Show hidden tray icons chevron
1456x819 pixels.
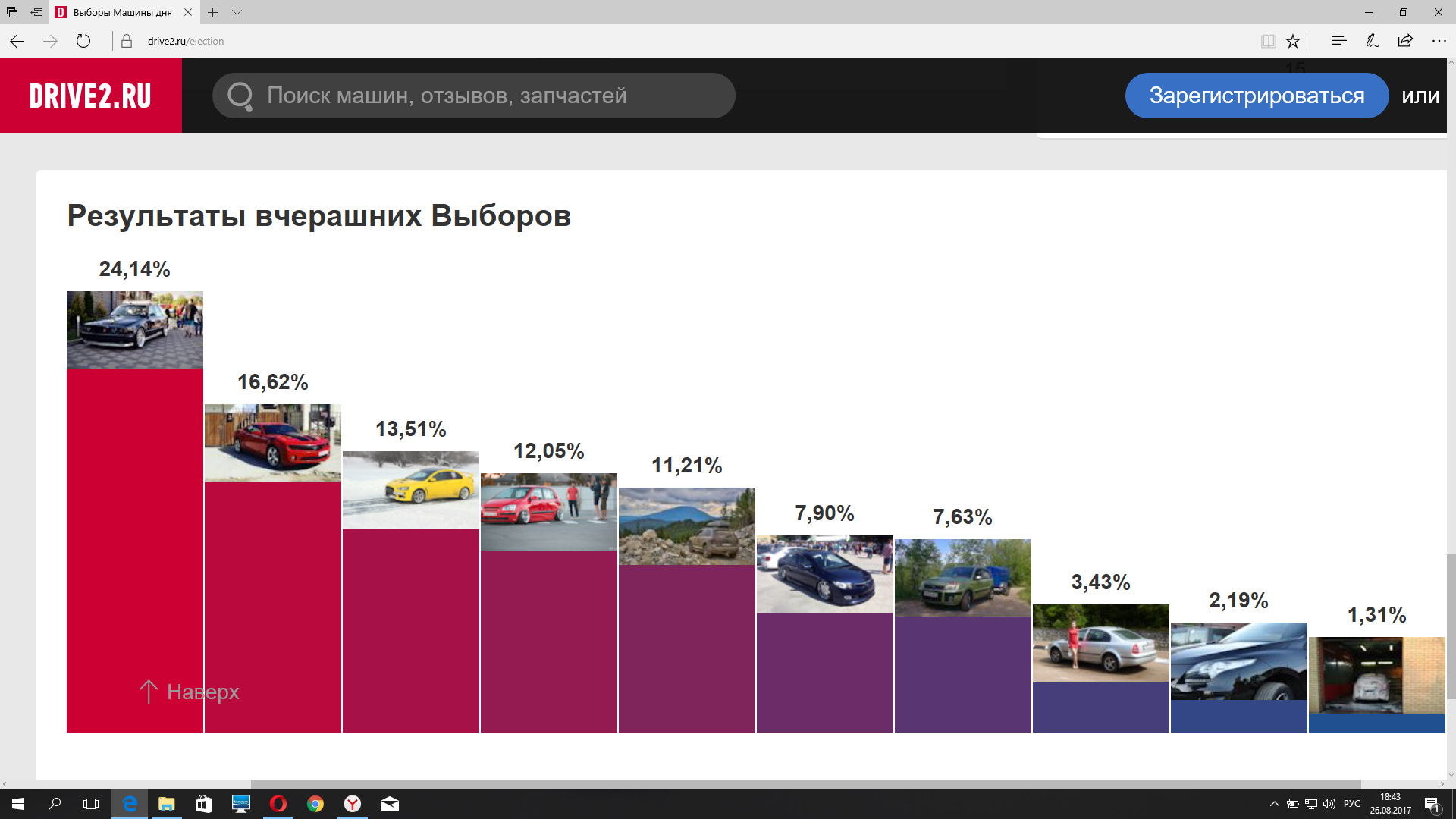coord(1275,804)
